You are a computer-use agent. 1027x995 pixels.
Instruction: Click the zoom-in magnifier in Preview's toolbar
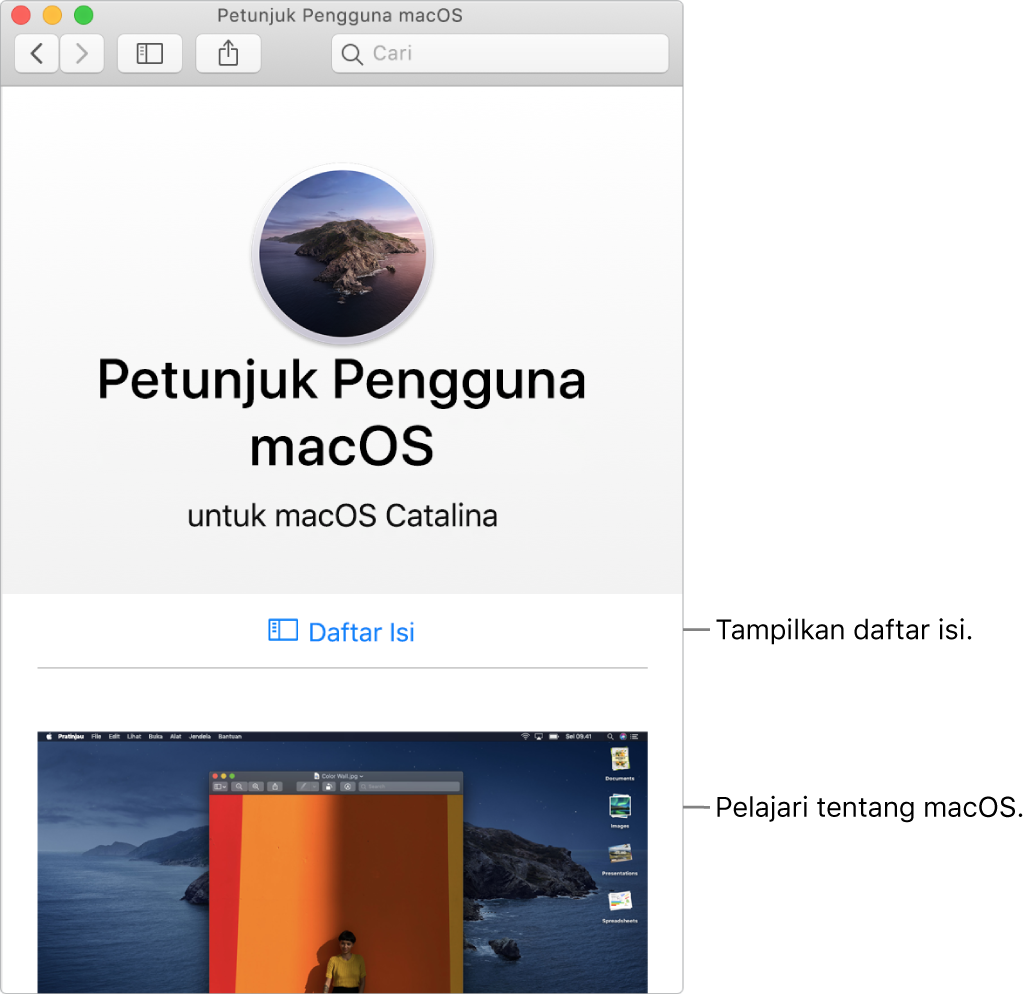[x=253, y=786]
